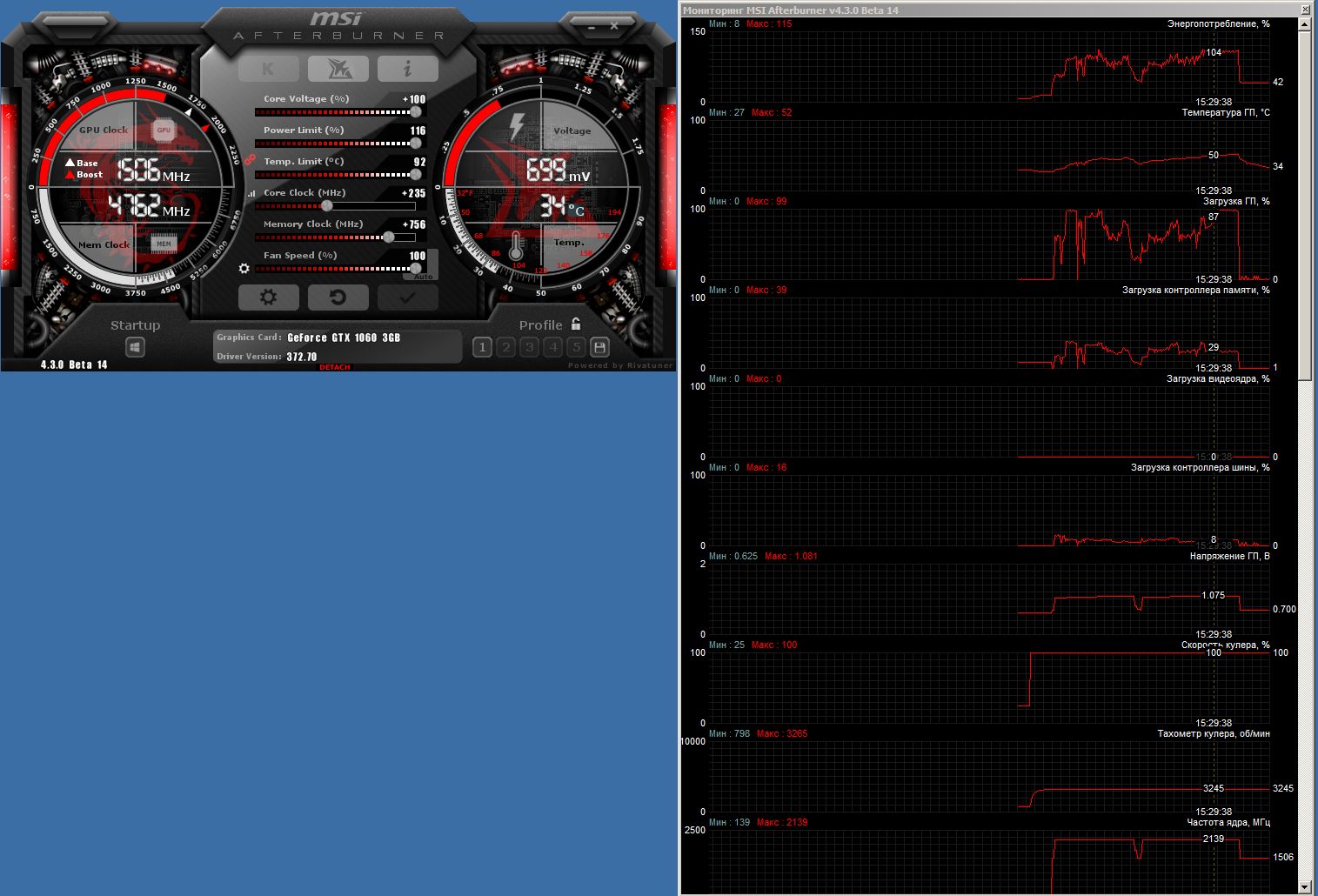The height and width of the screenshot is (896, 1318).
Task: Select profile slot 4
Action: click(x=553, y=347)
